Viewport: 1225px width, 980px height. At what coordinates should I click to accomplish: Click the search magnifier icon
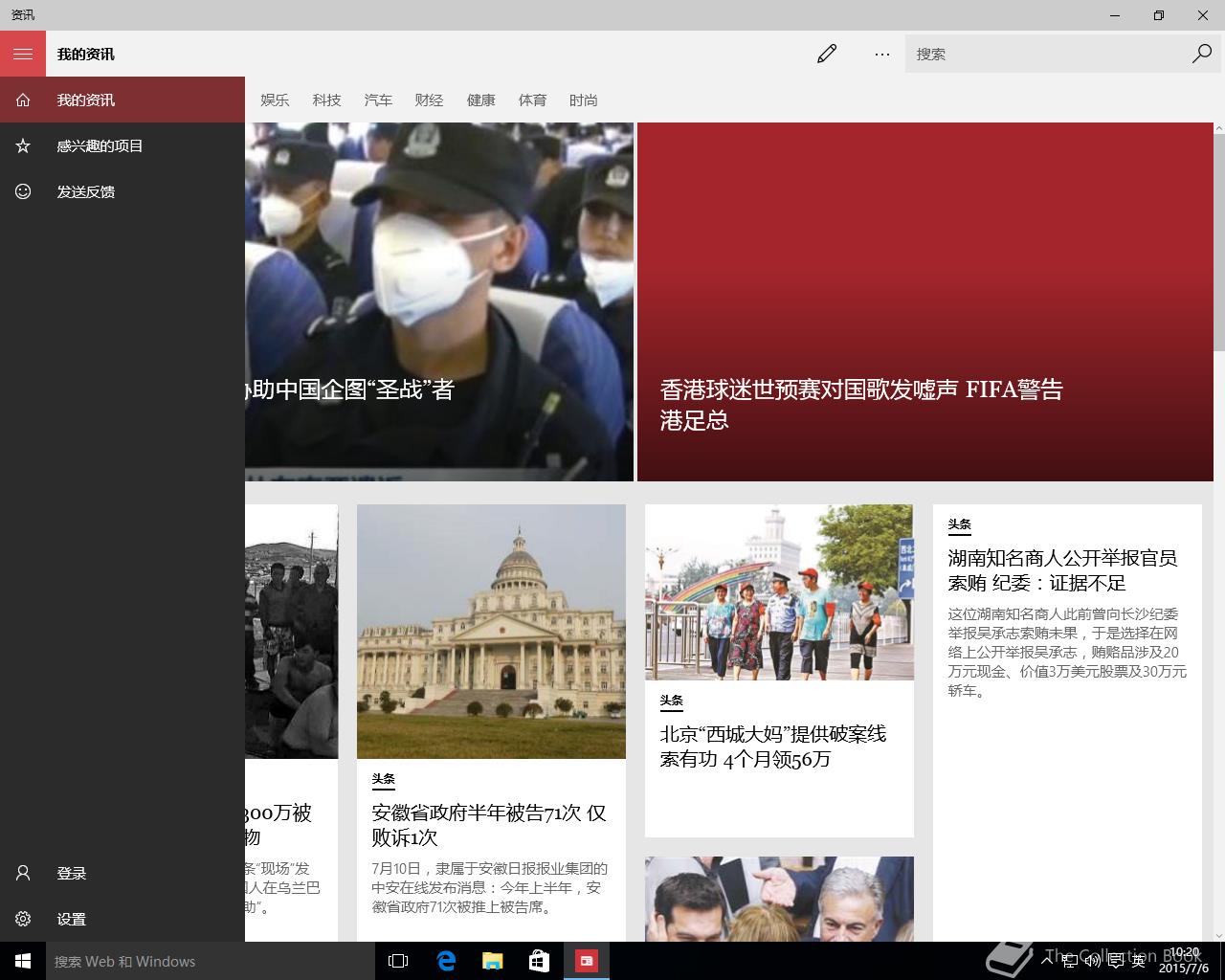1202,54
